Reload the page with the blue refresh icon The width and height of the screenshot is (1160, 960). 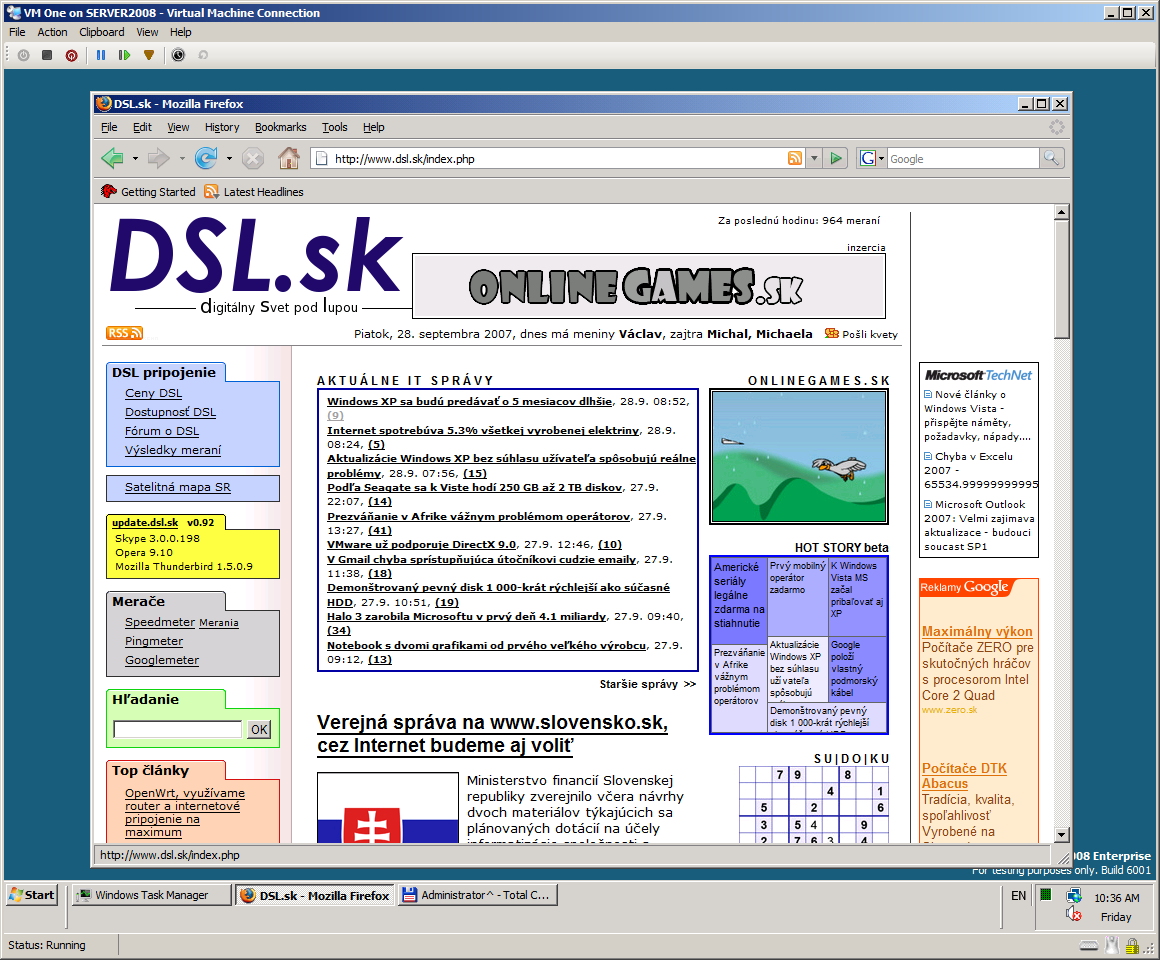(206, 158)
